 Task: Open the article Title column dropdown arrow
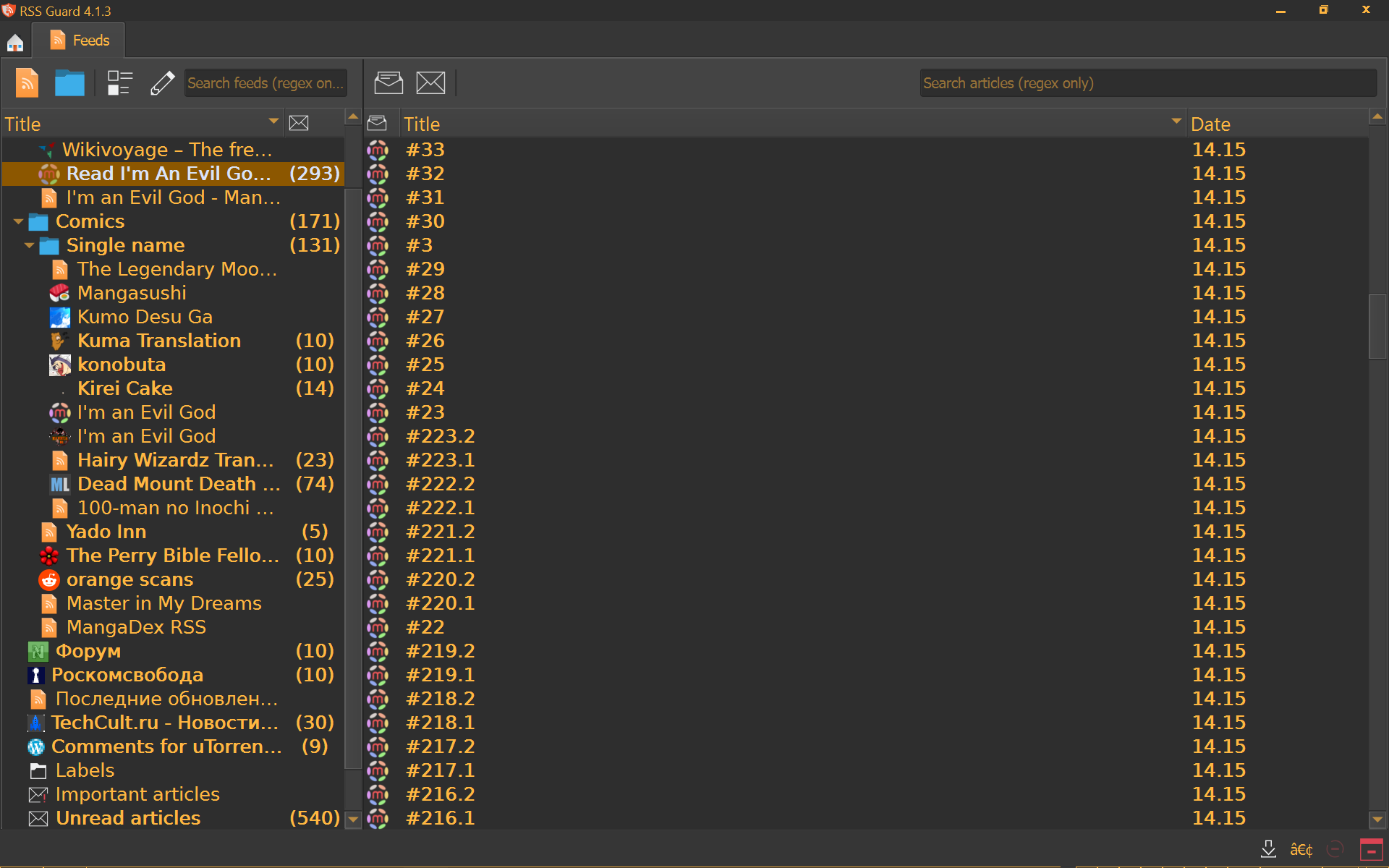click(x=1176, y=122)
